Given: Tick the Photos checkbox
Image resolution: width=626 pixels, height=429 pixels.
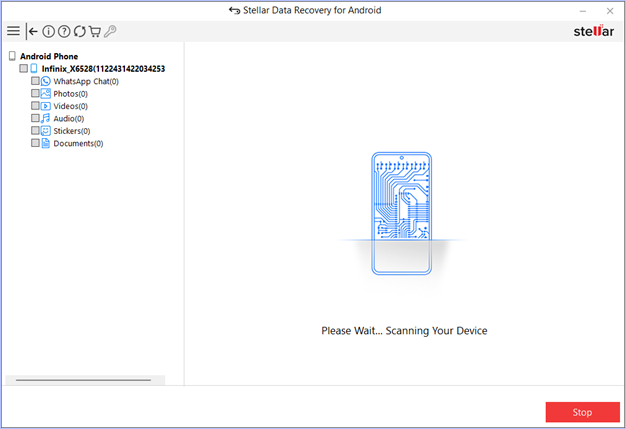Looking at the screenshot, I should 35,93.
